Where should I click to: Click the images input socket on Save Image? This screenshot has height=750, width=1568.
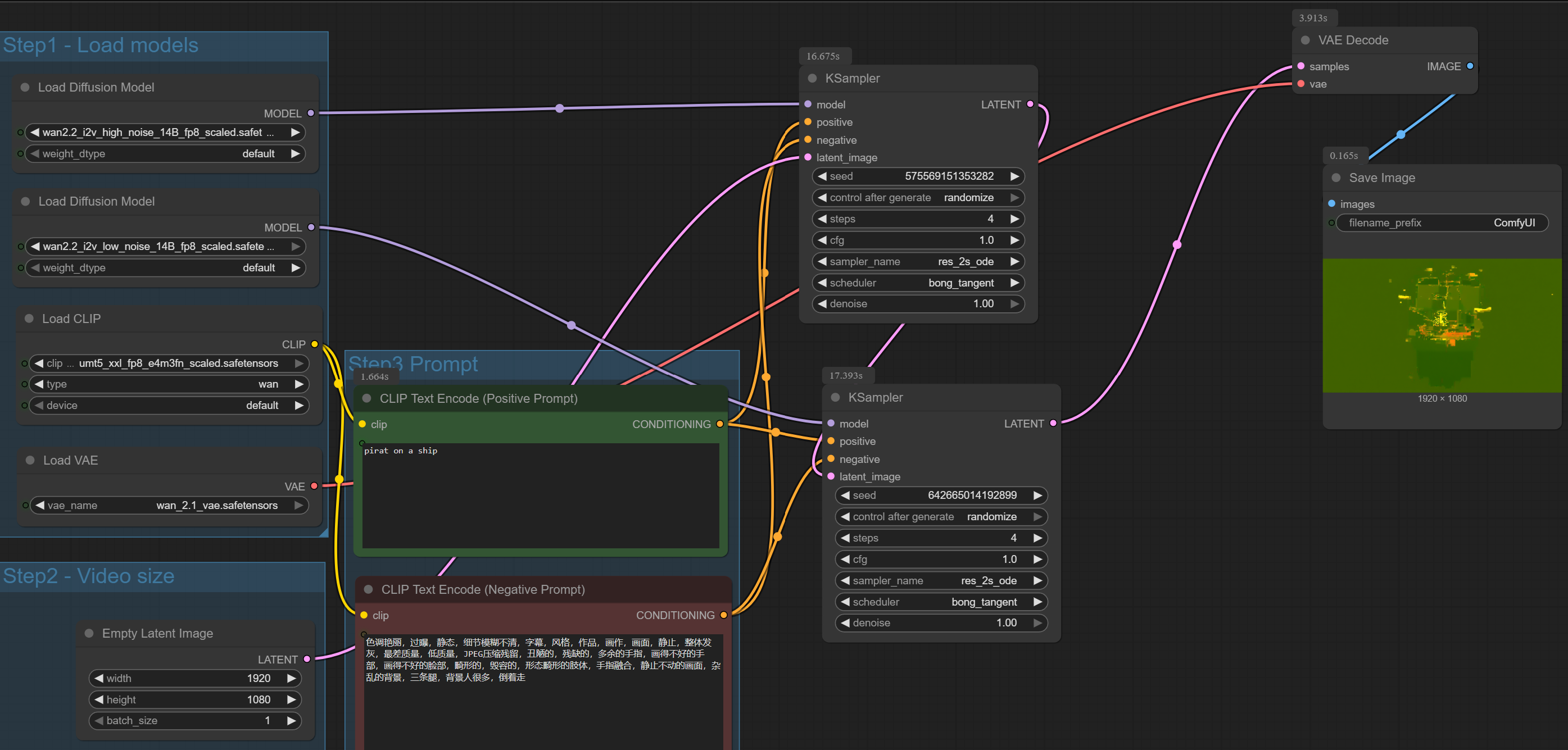pyautogui.click(x=1332, y=204)
